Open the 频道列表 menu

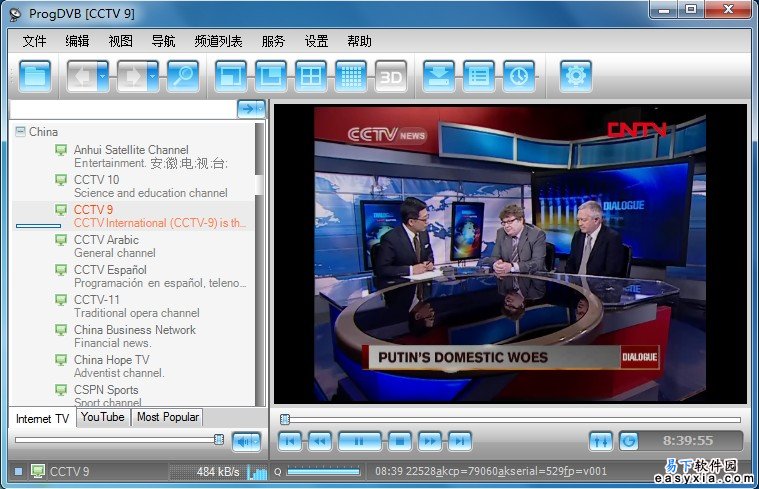pos(218,41)
